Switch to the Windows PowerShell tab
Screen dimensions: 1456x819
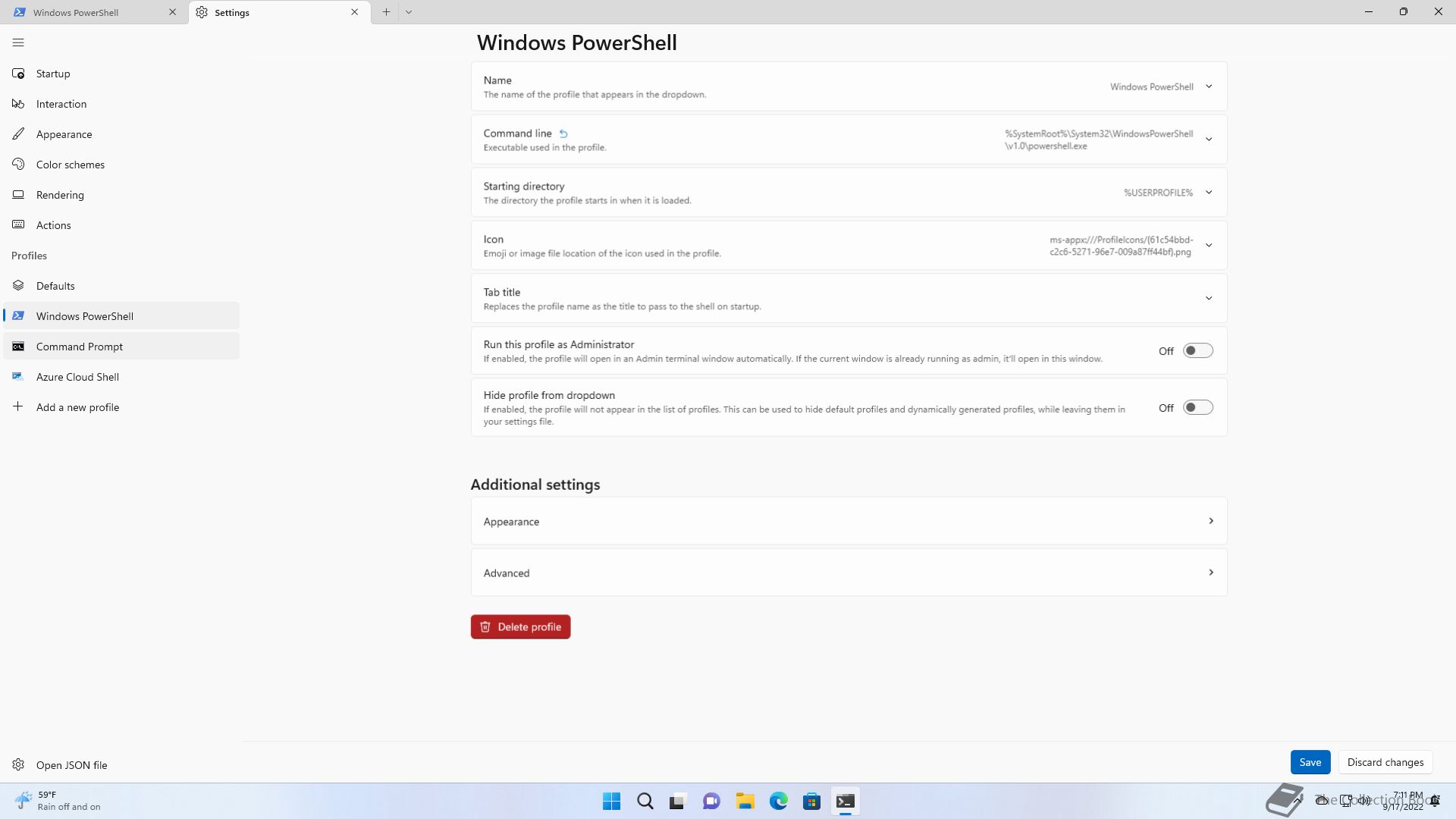click(95, 12)
